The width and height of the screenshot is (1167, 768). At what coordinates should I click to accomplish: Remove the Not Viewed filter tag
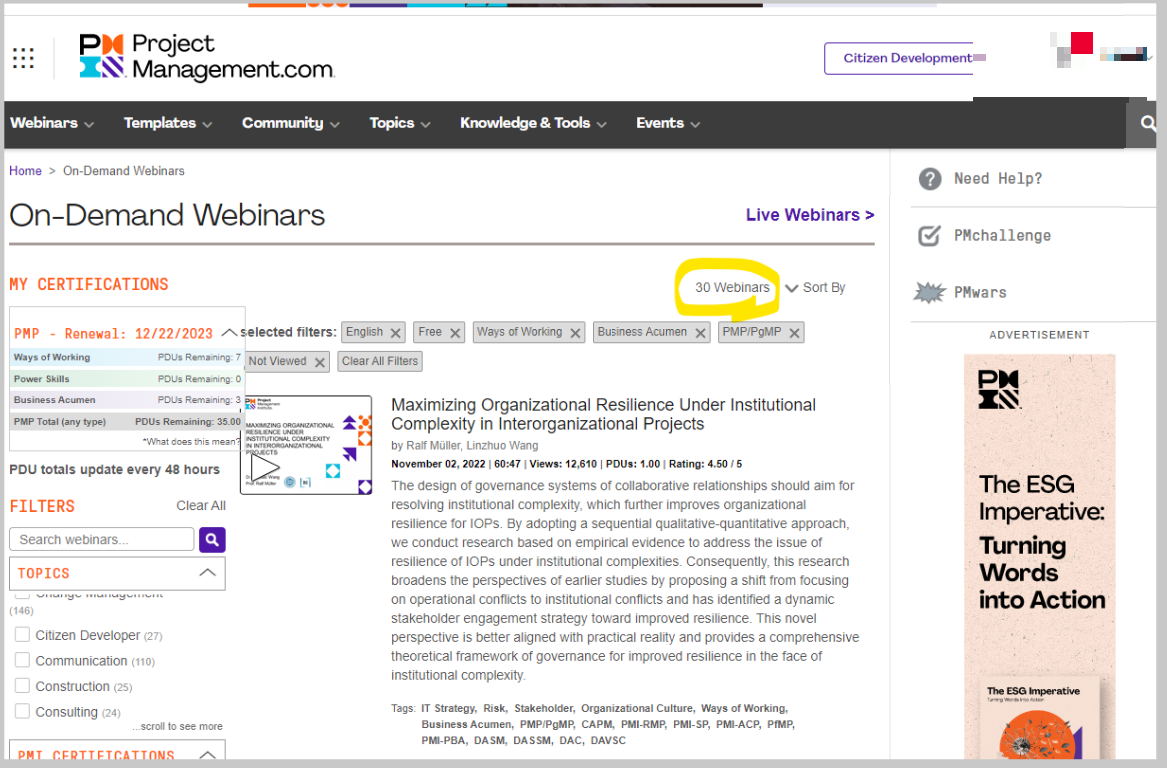coord(320,362)
